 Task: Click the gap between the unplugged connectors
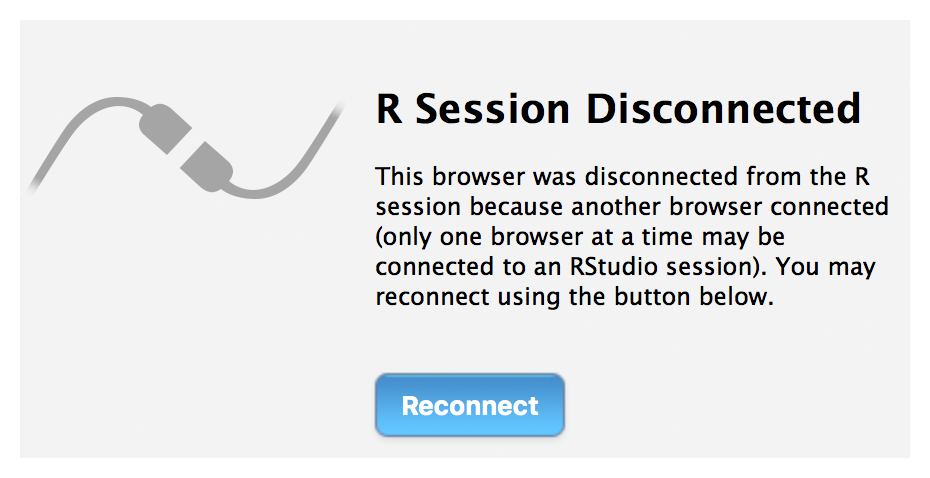pyautogui.click(x=186, y=148)
